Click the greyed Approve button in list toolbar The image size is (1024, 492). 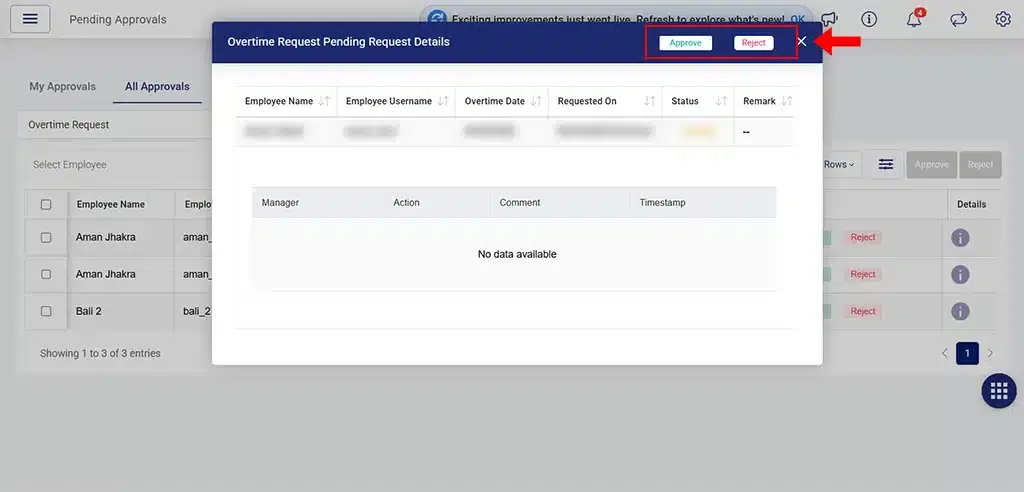coord(931,165)
